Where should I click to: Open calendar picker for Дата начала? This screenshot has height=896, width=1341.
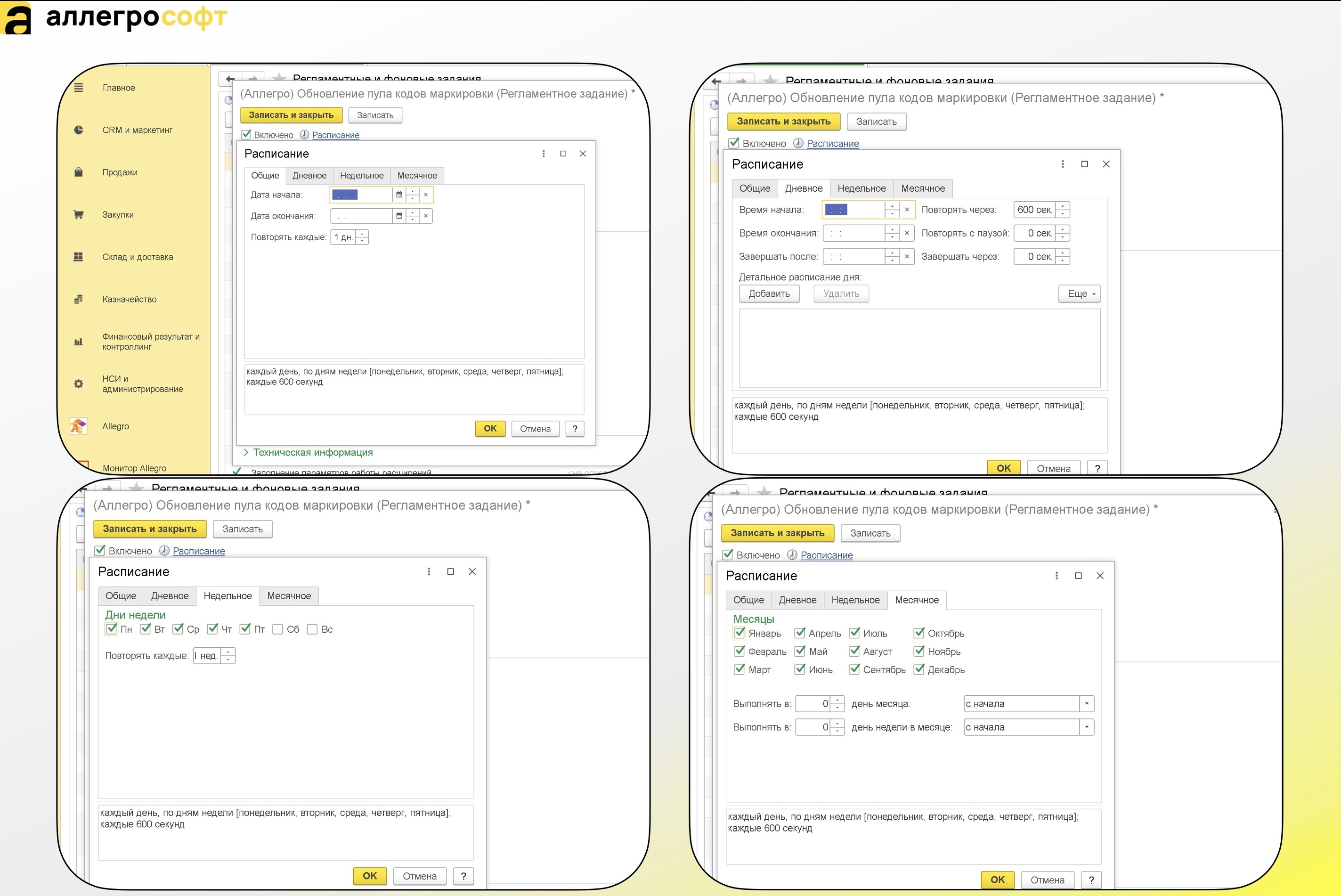click(x=399, y=195)
